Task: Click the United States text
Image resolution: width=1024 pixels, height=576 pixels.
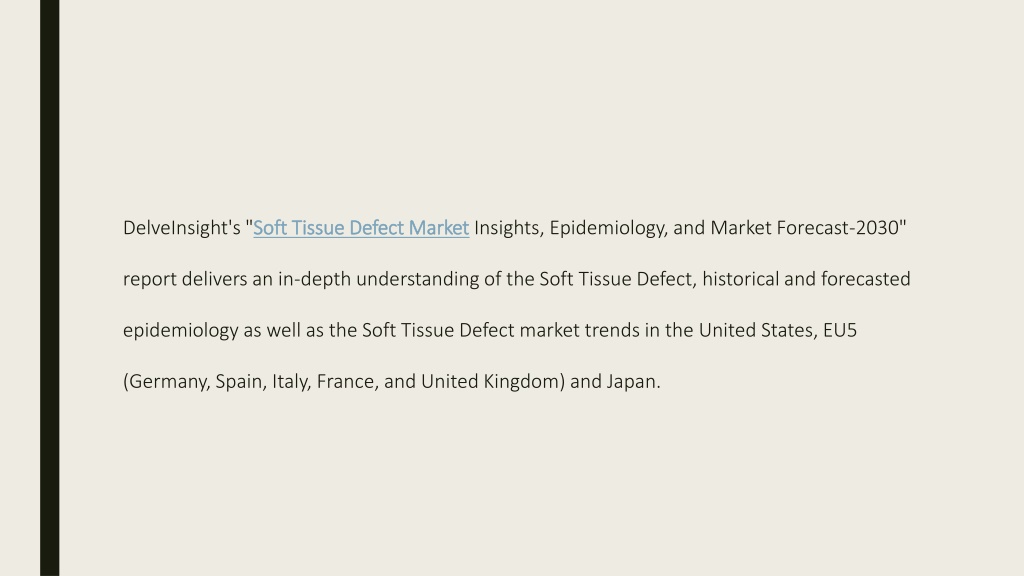Action: (x=758, y=330)
